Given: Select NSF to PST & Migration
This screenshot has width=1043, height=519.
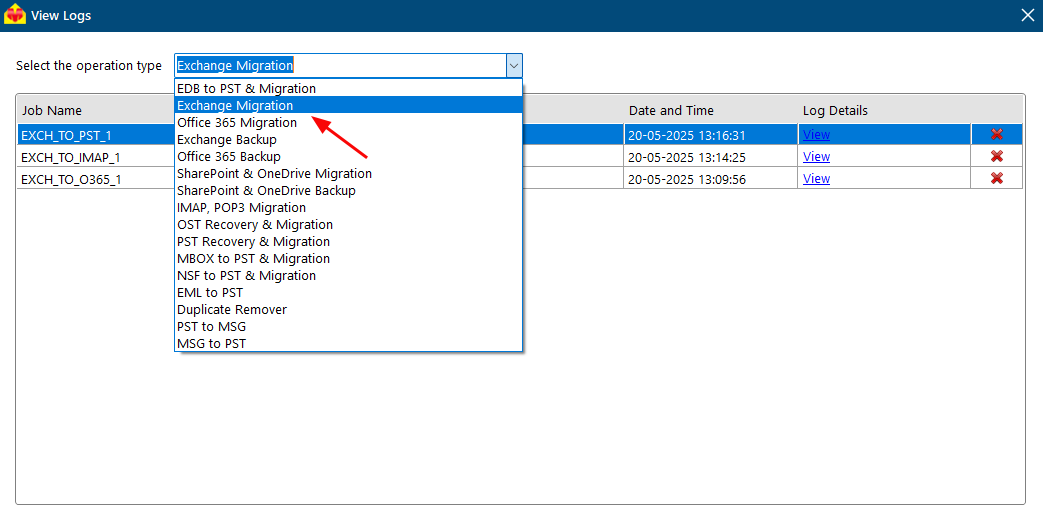Looking at the screenshot, I should [x=348, y=275].
